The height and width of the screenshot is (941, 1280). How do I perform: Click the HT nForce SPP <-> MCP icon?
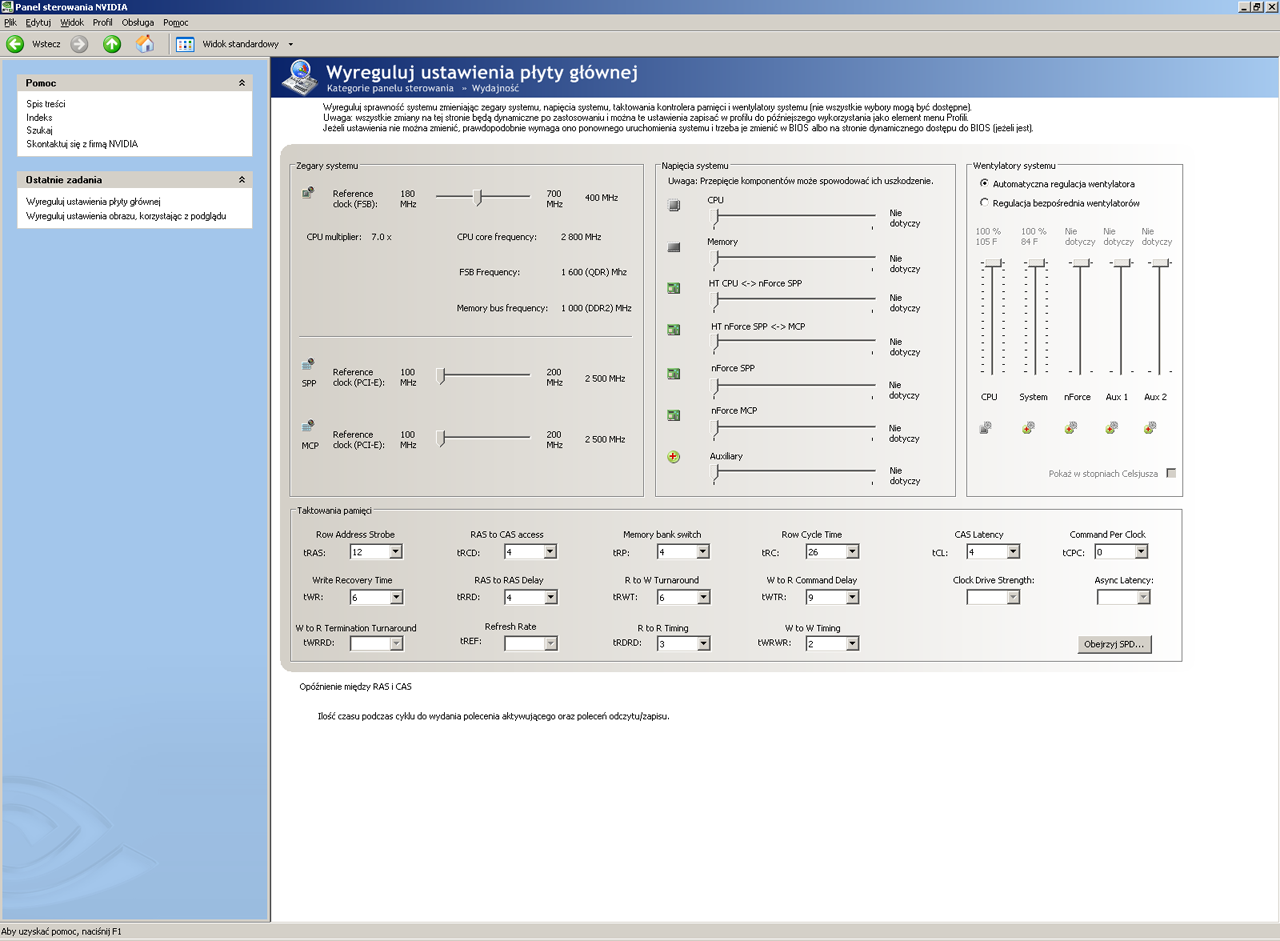pos(674,330)
